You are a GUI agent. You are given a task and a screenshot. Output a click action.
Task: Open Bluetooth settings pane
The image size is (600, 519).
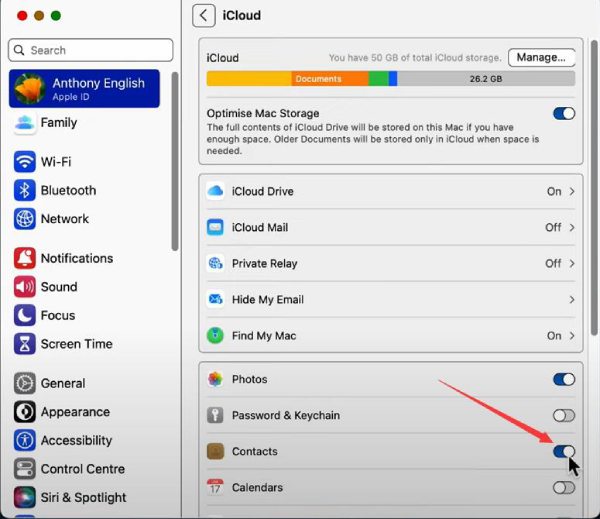tap(84, 190)
